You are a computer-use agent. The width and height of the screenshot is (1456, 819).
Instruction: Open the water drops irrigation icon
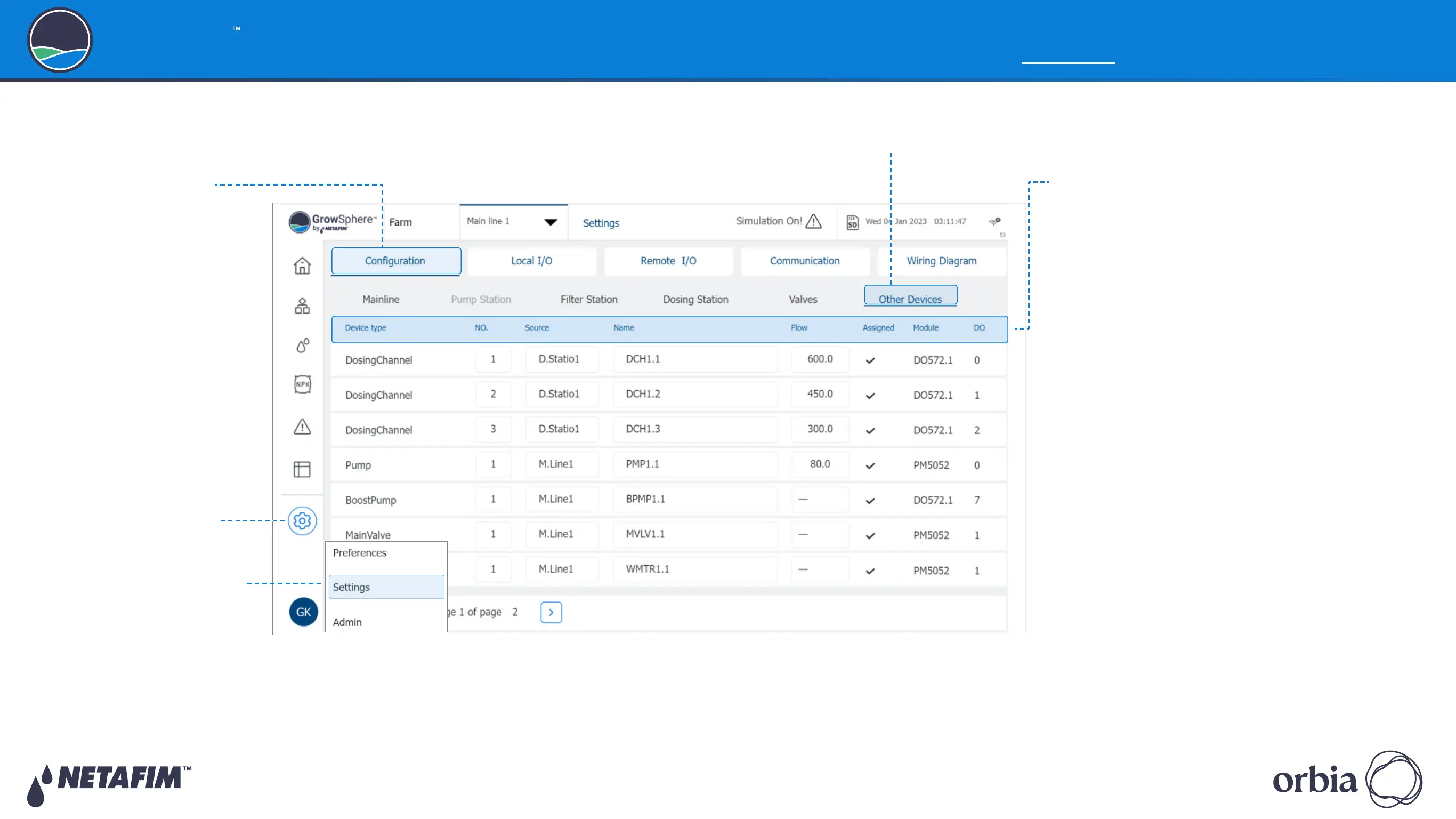pyautogui.click(x=302, y=345)
